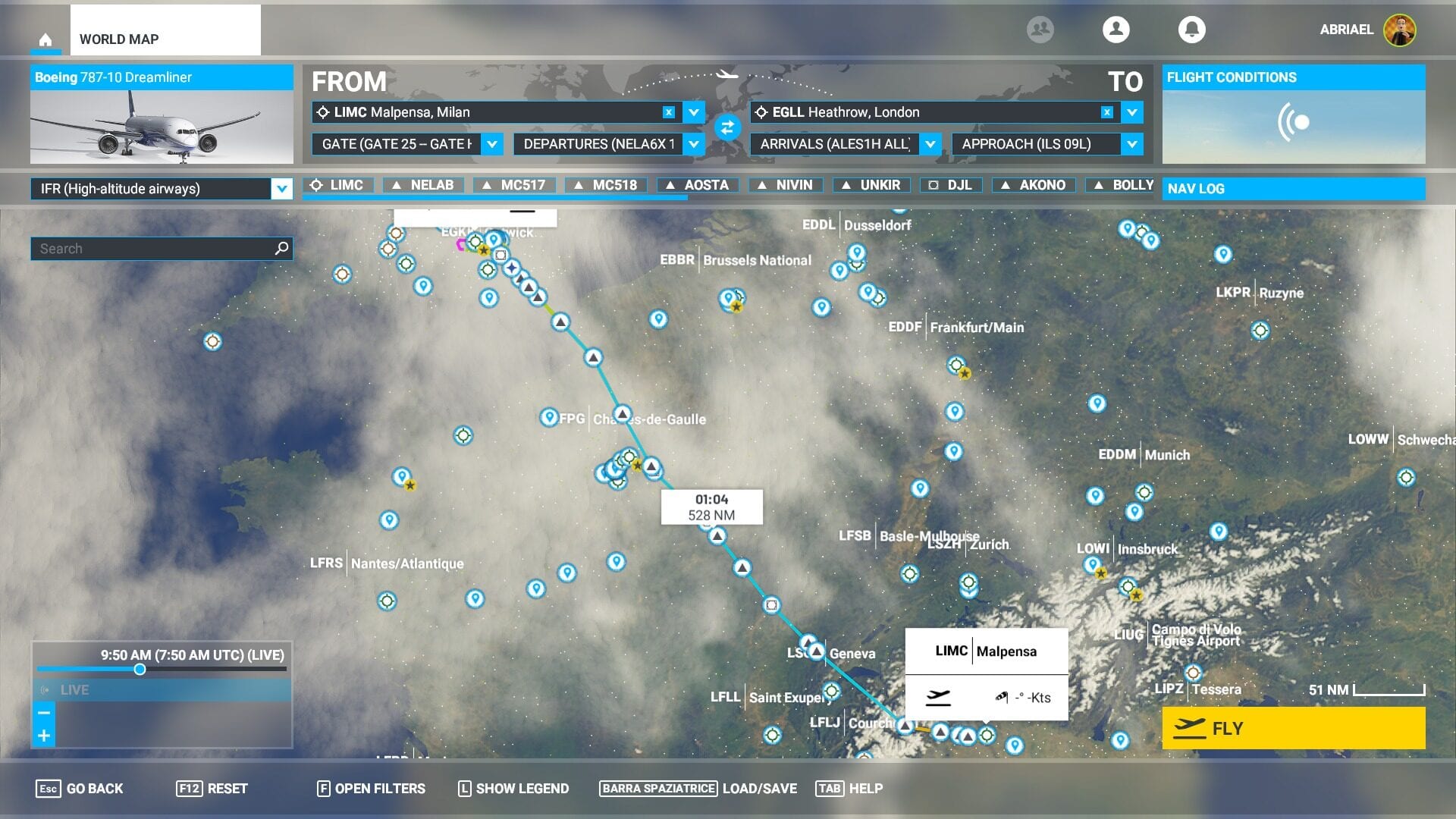Viewport: 1456px width, 819px height.
Task: Select the DJL waypoint in the flight plan bar
Action: pos(950,184)
